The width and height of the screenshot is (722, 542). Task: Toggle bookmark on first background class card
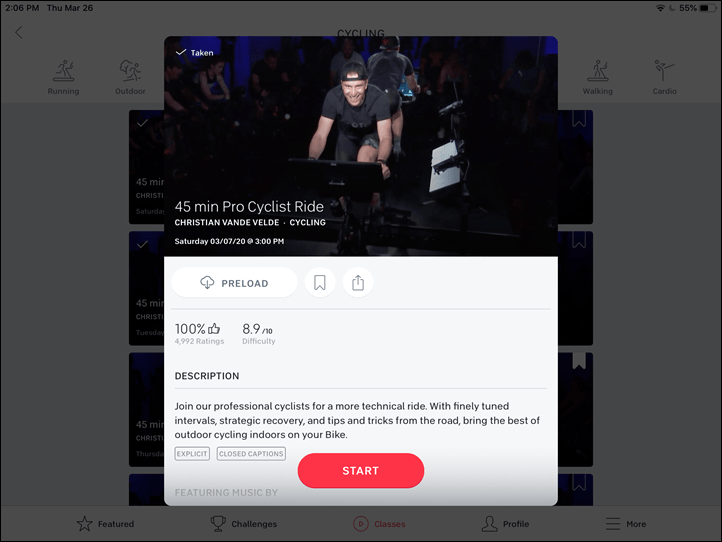pyautogui.click(x=579, y=119)
